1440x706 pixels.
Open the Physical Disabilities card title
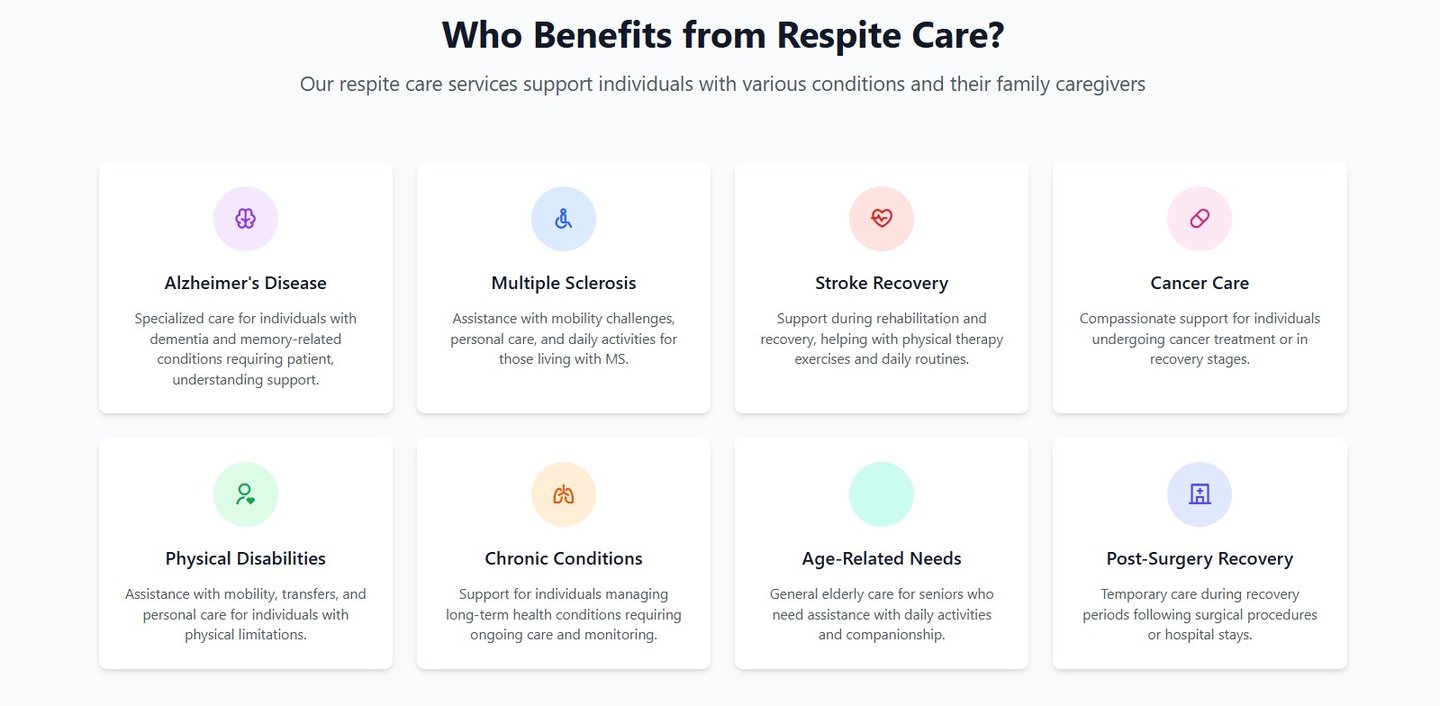pyautogui.click(x=246, y=558)
